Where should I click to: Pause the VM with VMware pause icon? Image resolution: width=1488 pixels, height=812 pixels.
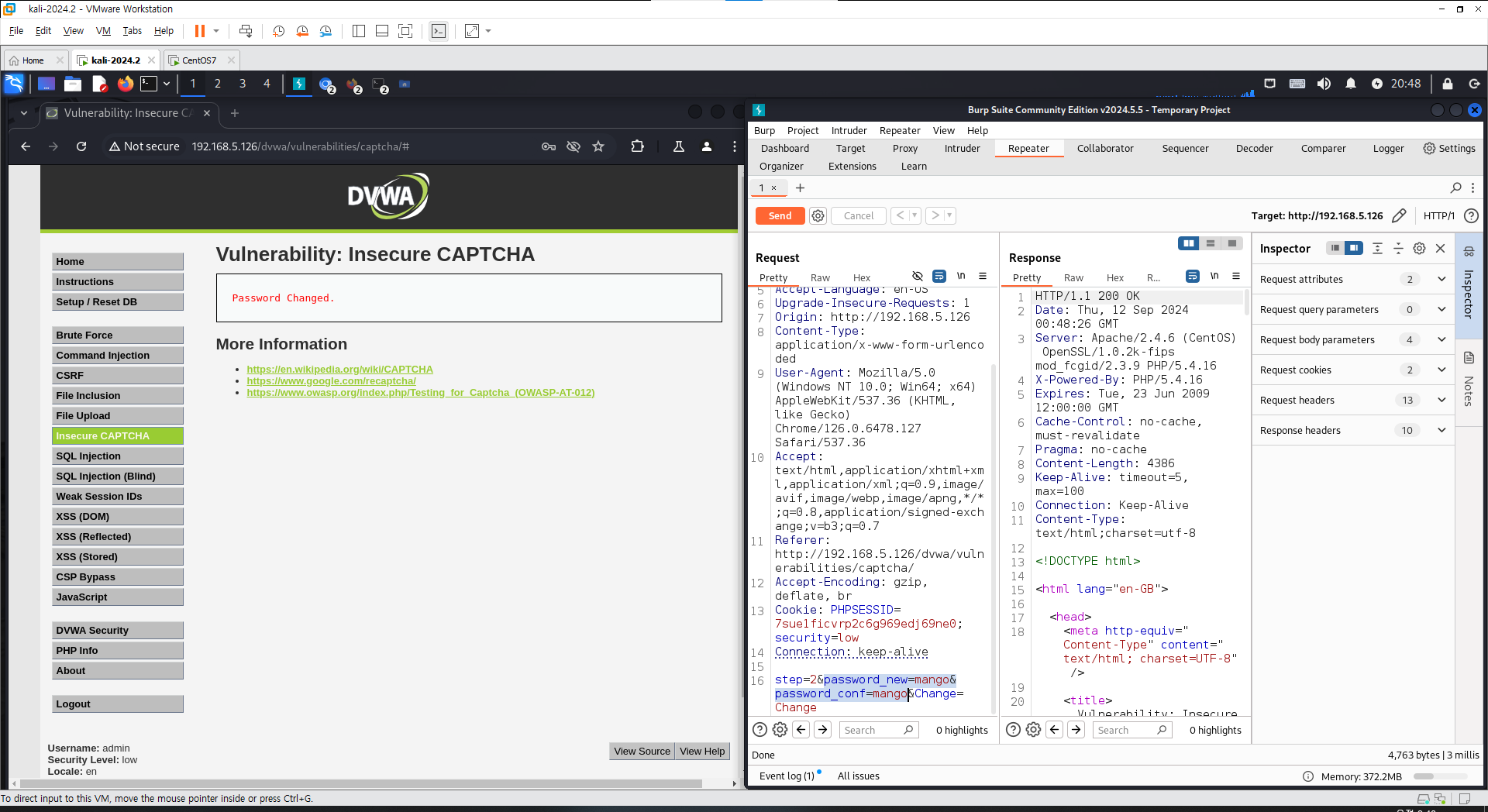click(x=199, y=31)
